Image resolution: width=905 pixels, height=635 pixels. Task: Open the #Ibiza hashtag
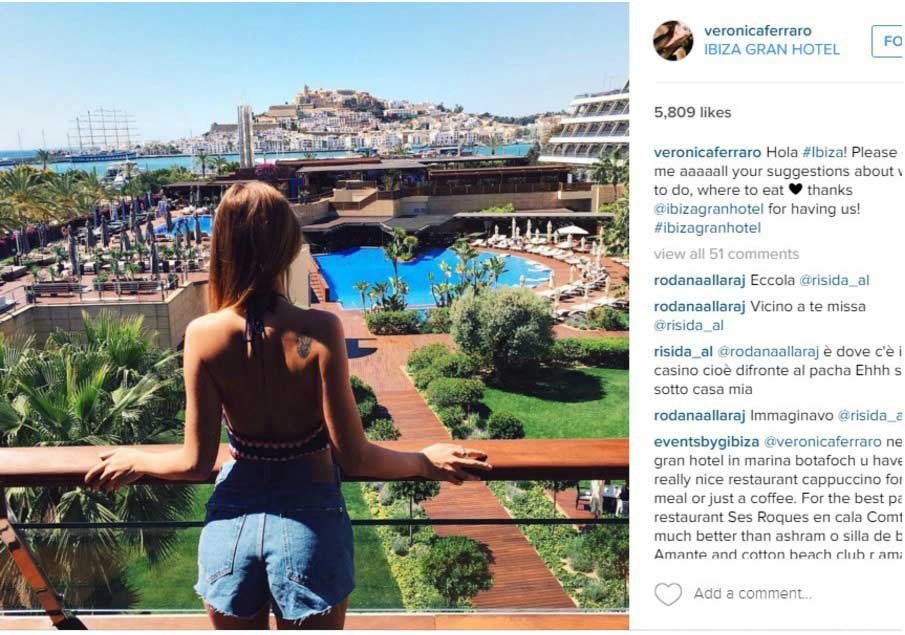[x=823, y=152]
